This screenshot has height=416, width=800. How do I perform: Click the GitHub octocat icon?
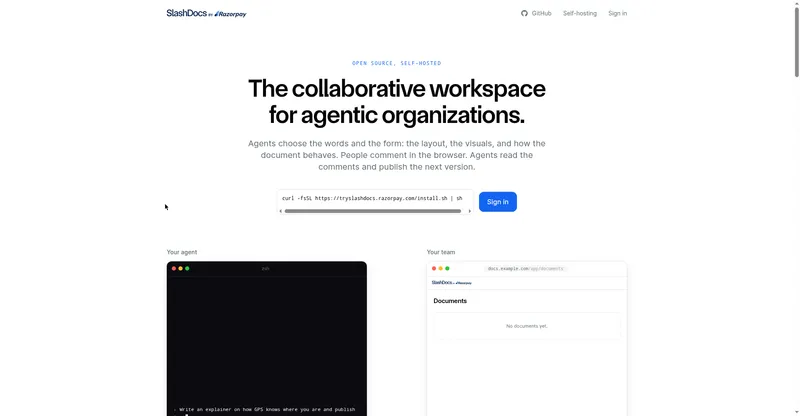(x=524, y=13)
